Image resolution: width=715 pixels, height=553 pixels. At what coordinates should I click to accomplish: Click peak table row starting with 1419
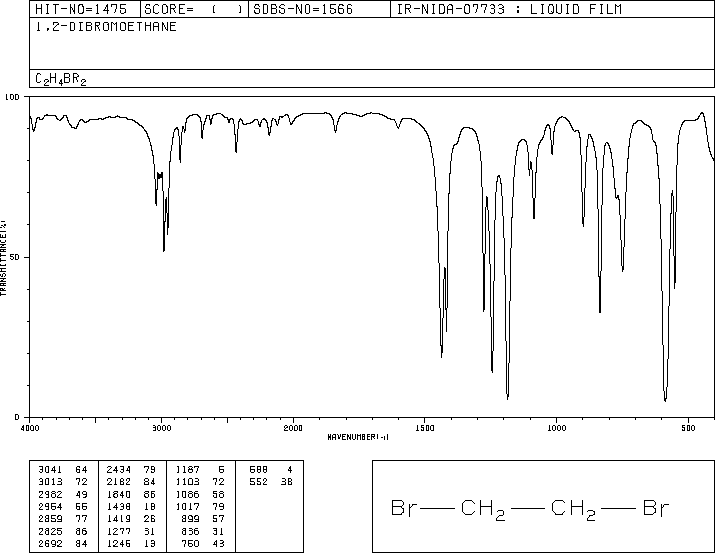point(131,519)
